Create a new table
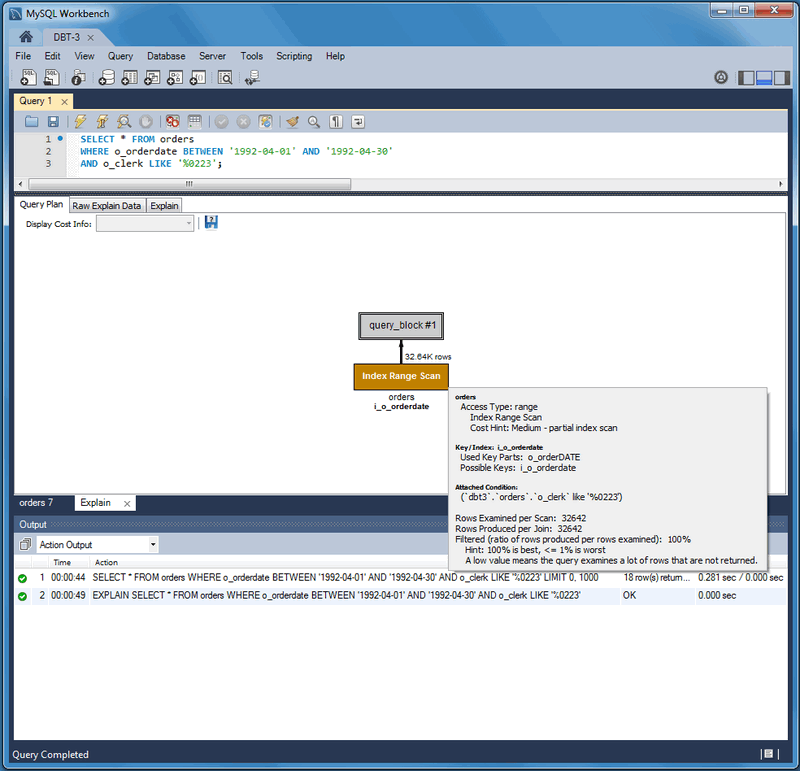Screen dimensions: 800x771 tap(130, 78)
